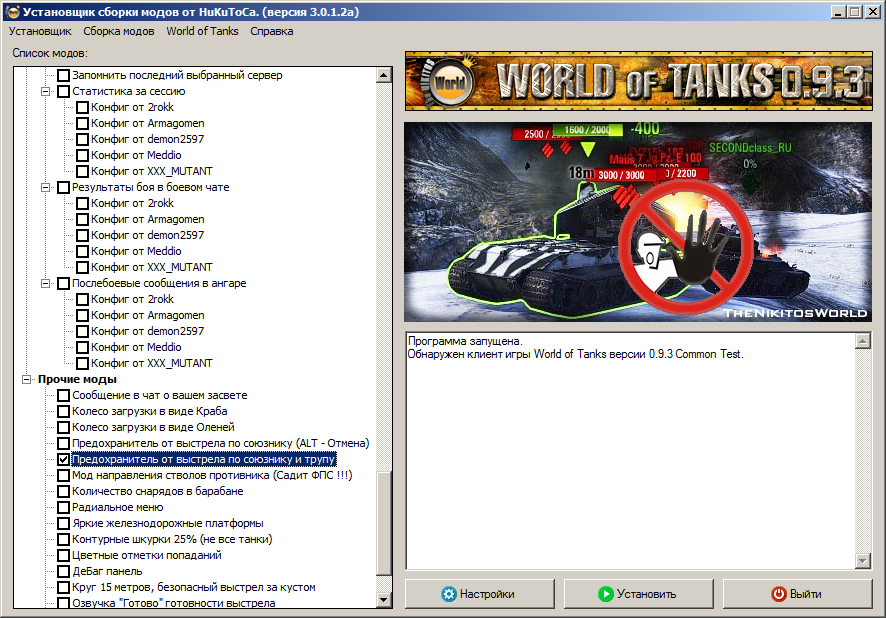This screenshot has height=618, width=886.
Task: Check Контурные шкурки 25% checkbox
Action: [x=63, y=539]
